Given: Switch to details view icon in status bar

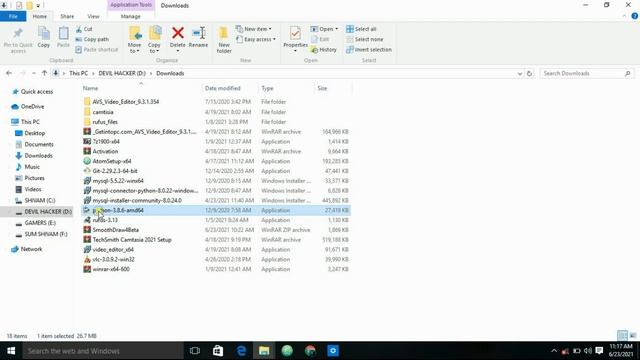Looking at the screenshot, I should 622,336.
